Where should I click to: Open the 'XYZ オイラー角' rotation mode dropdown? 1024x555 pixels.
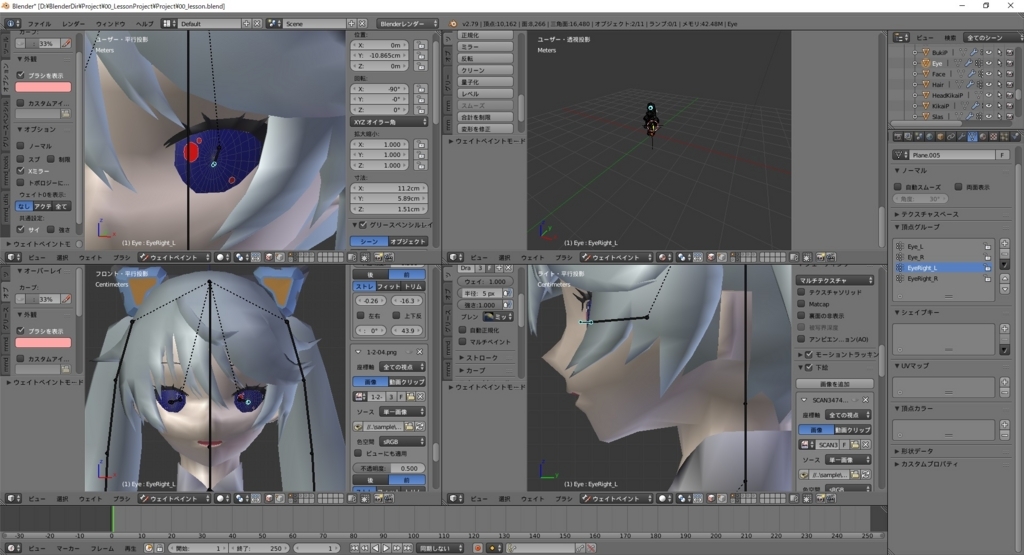[x=390, y=121]
